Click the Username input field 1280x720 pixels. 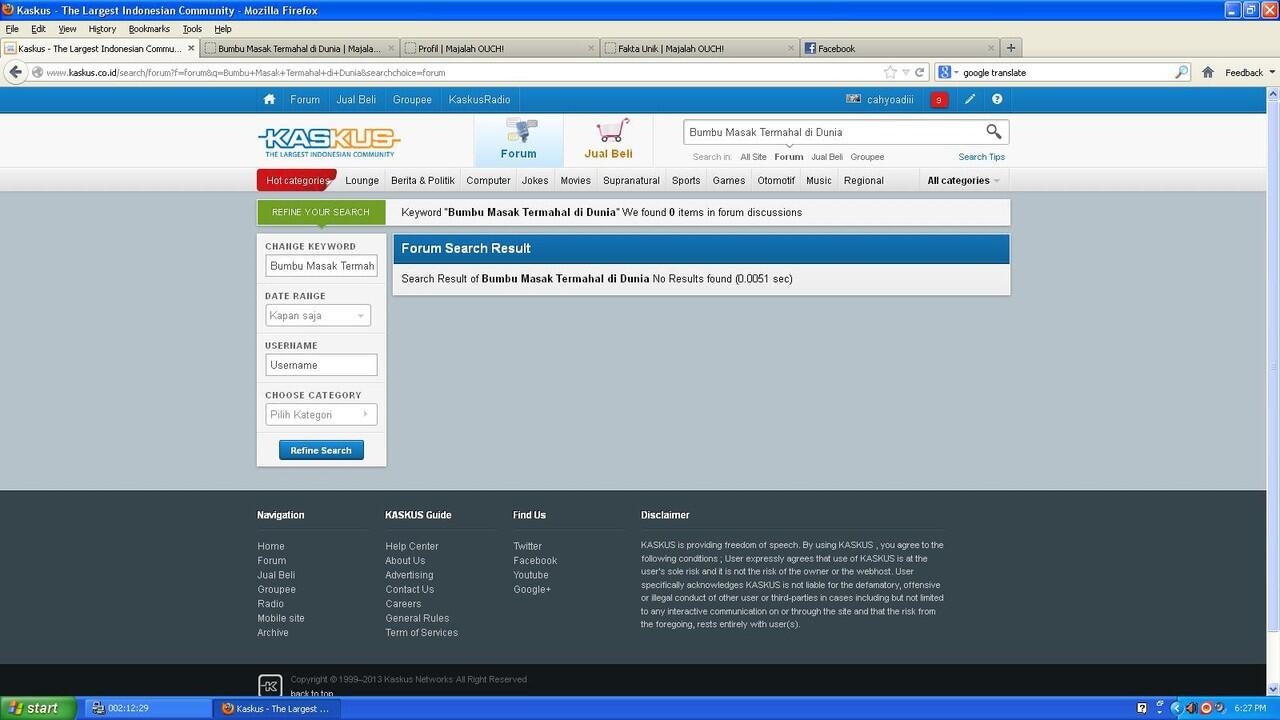[x=321, y=365]
